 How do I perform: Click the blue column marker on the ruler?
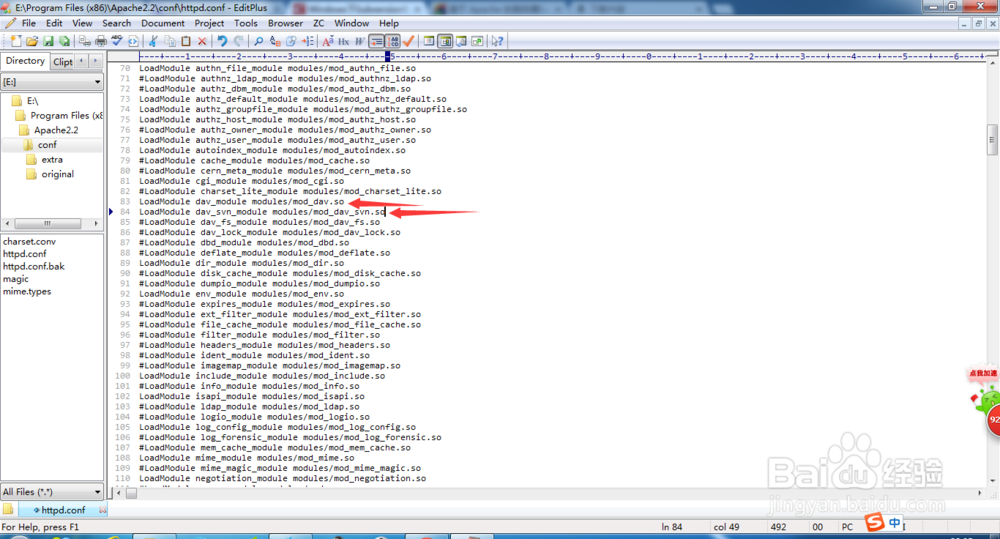(x=387, y=56)
